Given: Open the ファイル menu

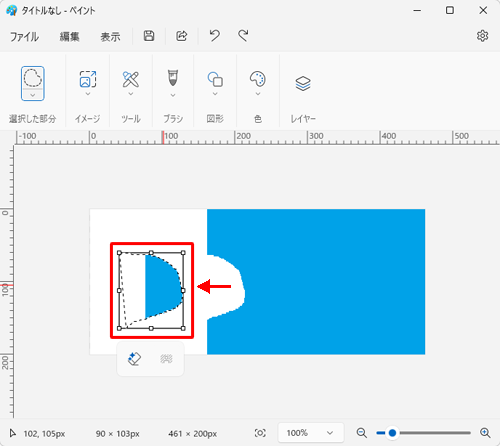Looking at the screenshot, I should tap(24, 36).
